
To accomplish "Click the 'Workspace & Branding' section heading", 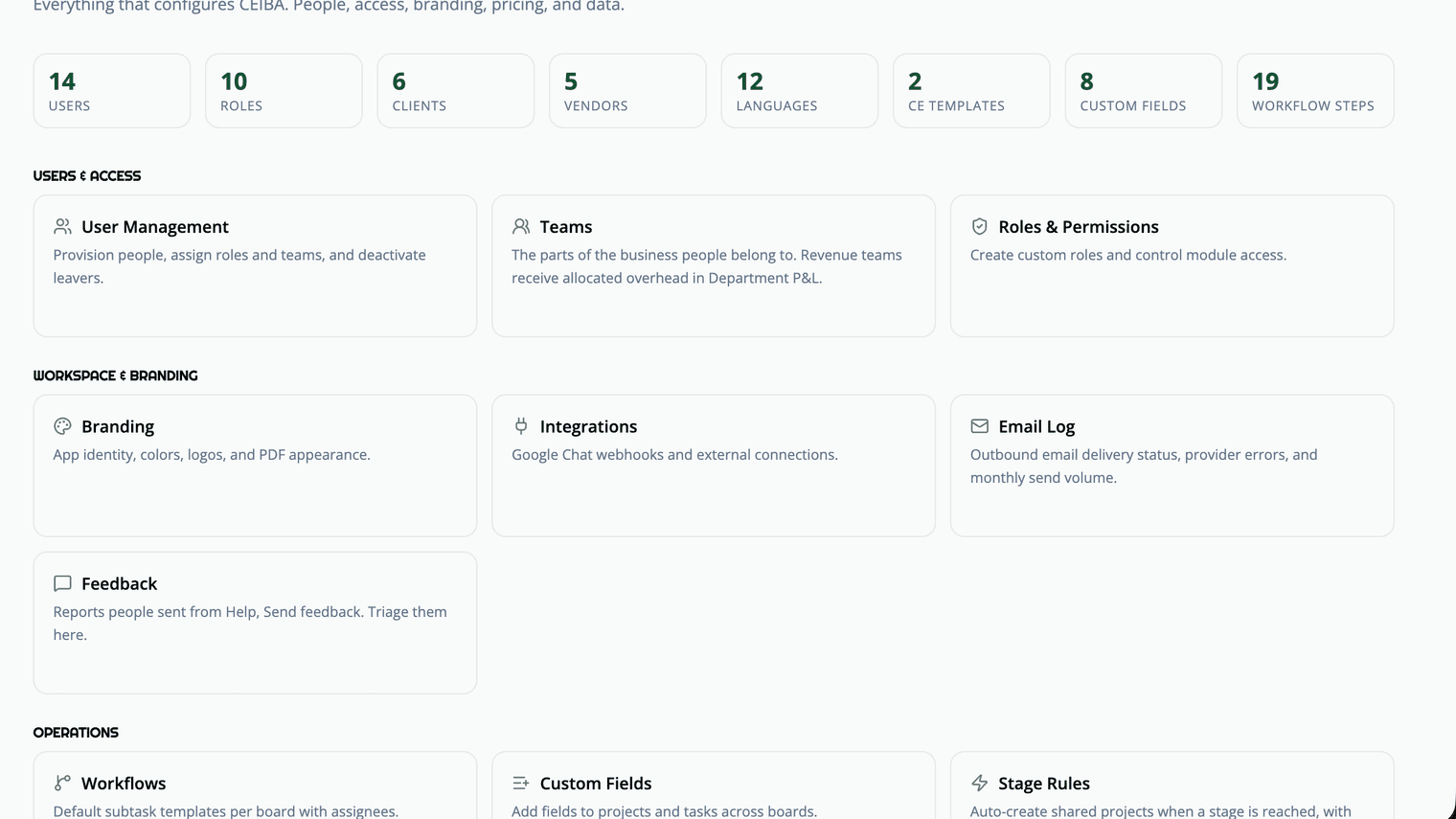I will tap(116, 375).
